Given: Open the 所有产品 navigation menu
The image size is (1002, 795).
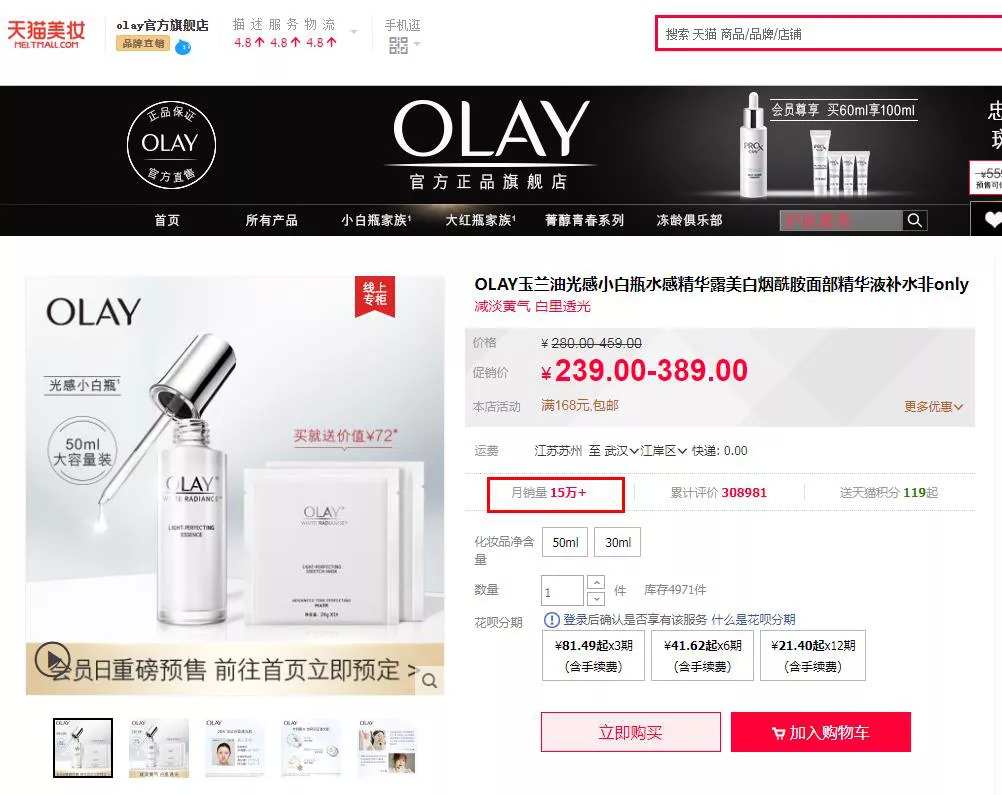Looking at the screenshot, I should click(x=272, y=220).
